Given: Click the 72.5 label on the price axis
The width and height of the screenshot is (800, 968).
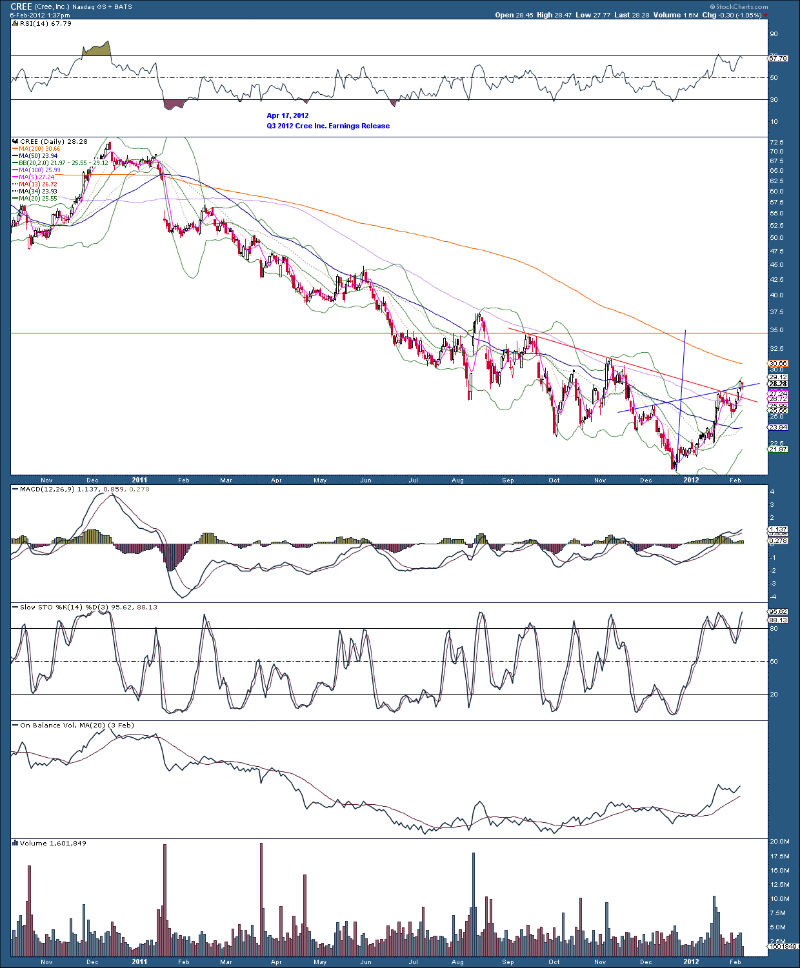Looking at the screenshot, I should click(x=777, y=141).
